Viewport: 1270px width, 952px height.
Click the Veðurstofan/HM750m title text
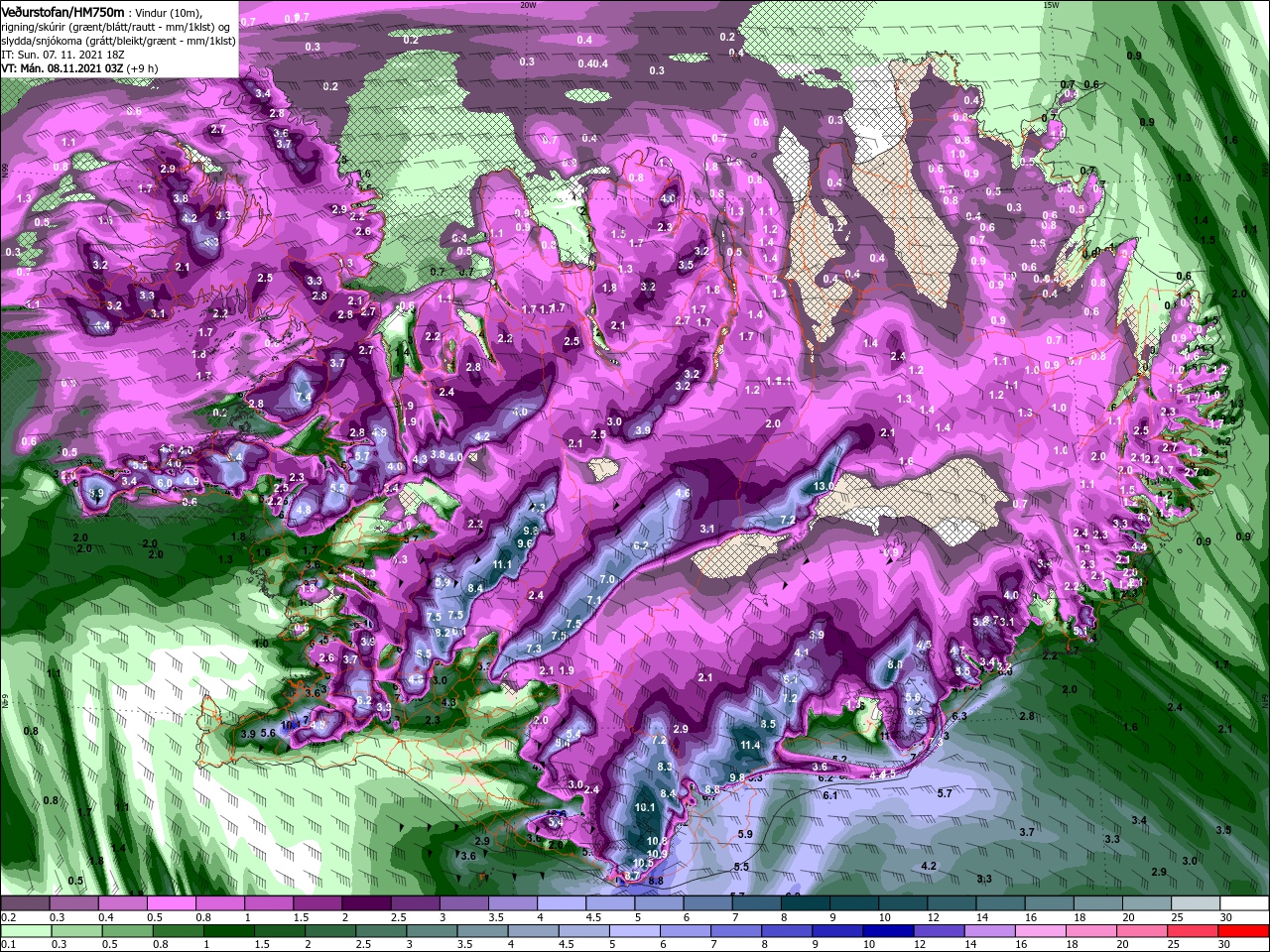click(x=63, y=11)
